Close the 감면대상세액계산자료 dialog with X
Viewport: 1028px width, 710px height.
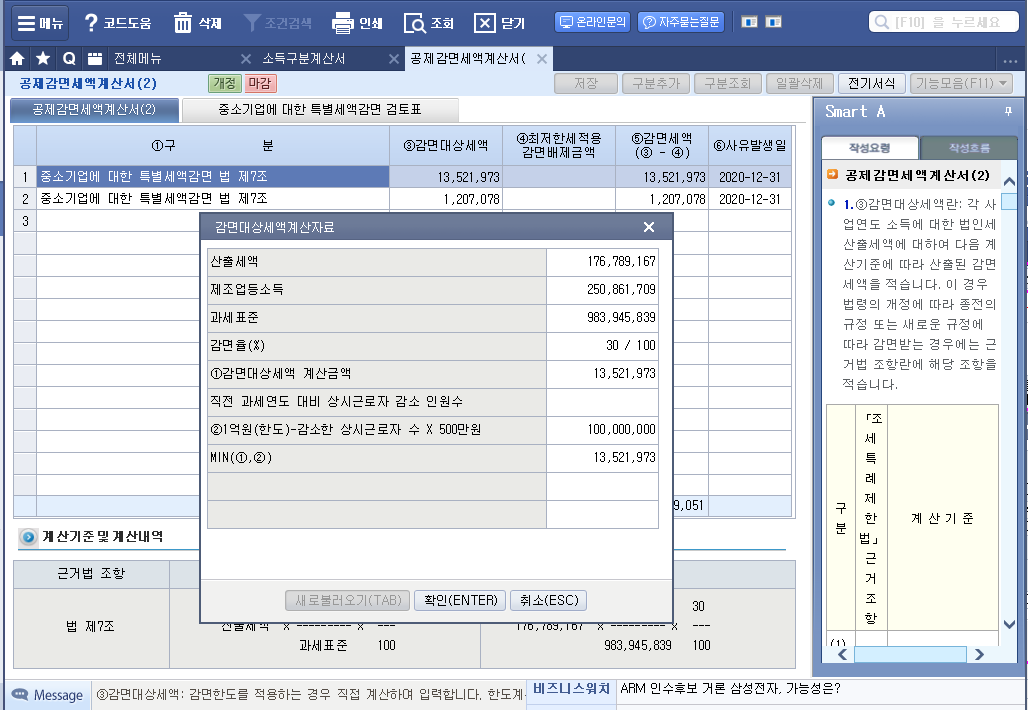pyautogui.click(x=649, y=227)
